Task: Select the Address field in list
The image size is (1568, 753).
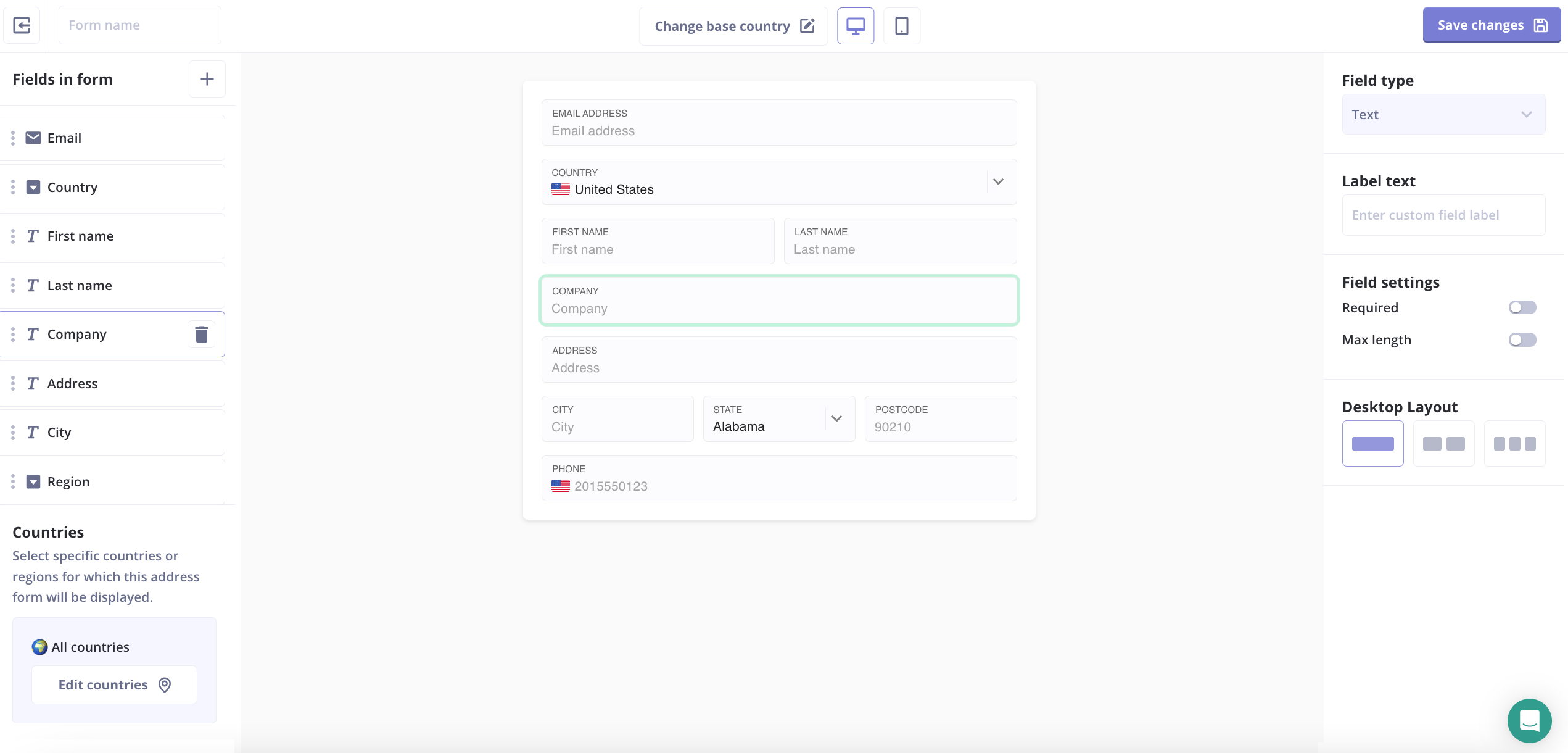Action: pyautogui.click(x=112, y=383)
